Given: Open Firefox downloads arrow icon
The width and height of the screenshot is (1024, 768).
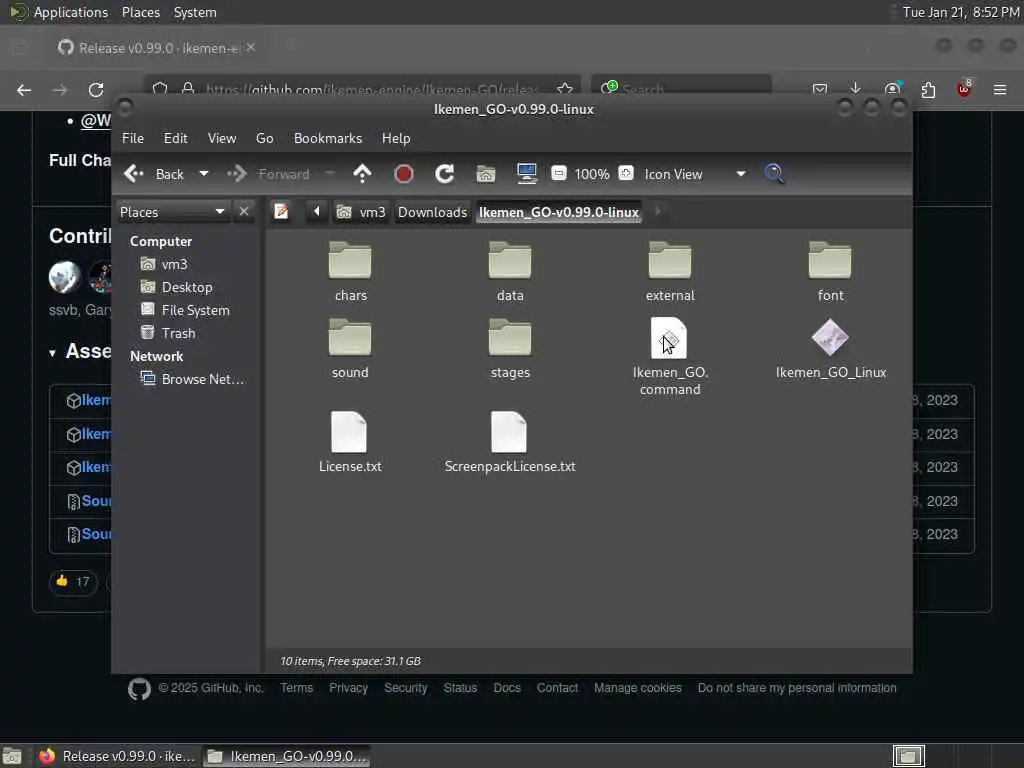Looking at the screenshot, I should [855, 89].
